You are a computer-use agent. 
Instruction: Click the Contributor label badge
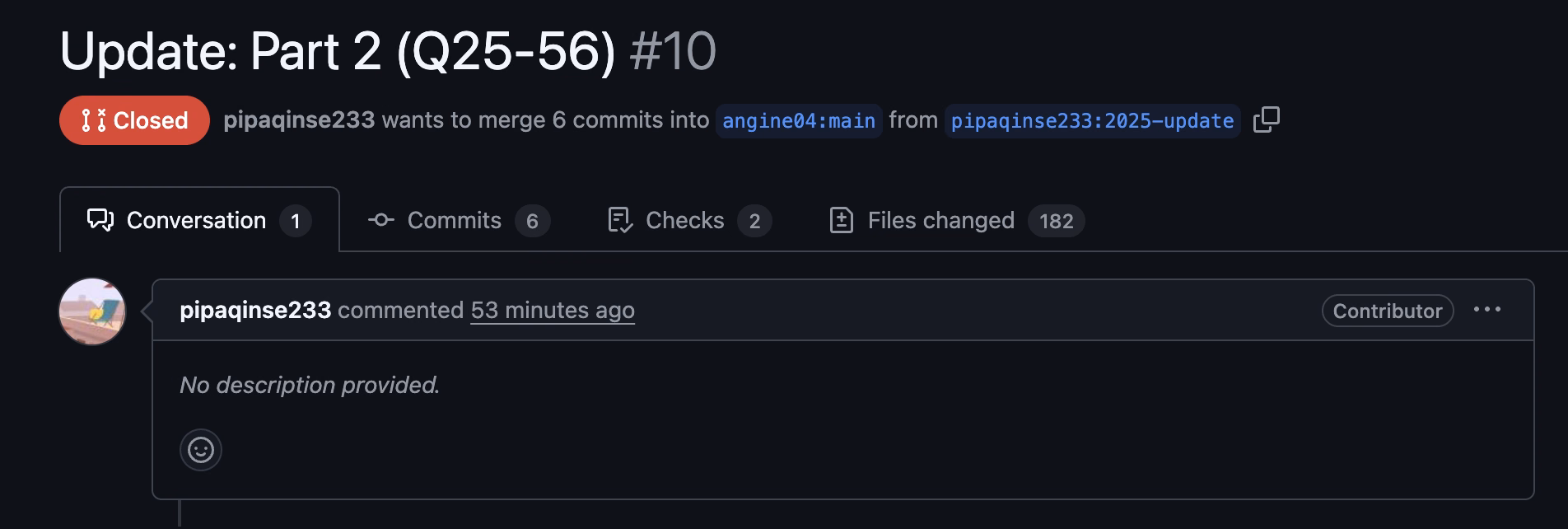coord(1388,311)
